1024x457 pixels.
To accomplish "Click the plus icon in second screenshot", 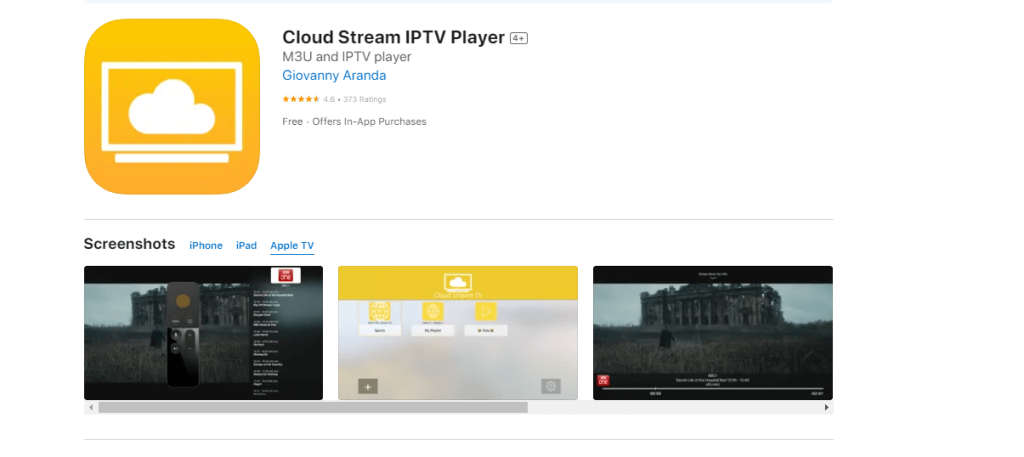I will [x=368, y=386].
